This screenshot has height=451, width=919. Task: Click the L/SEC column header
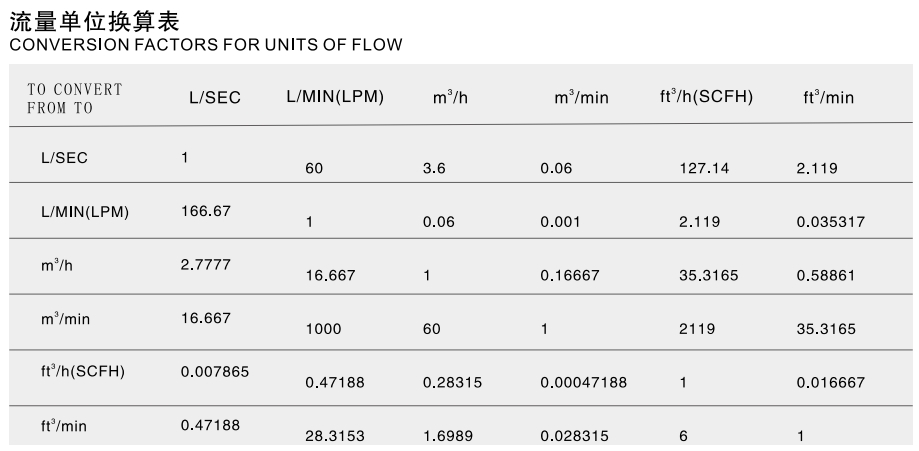[215, 97]
